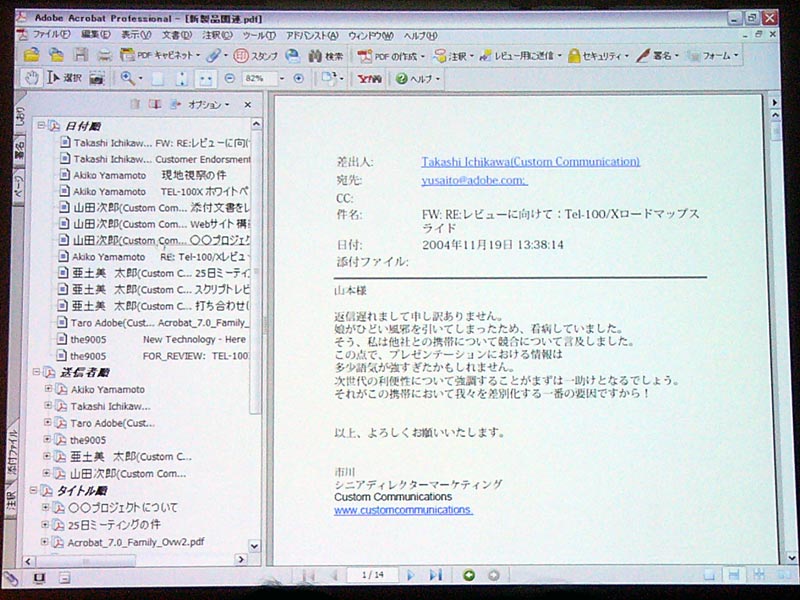The image size is (800, 600).
Task: Open the ツール(T) menu
Action: [259, 35]
